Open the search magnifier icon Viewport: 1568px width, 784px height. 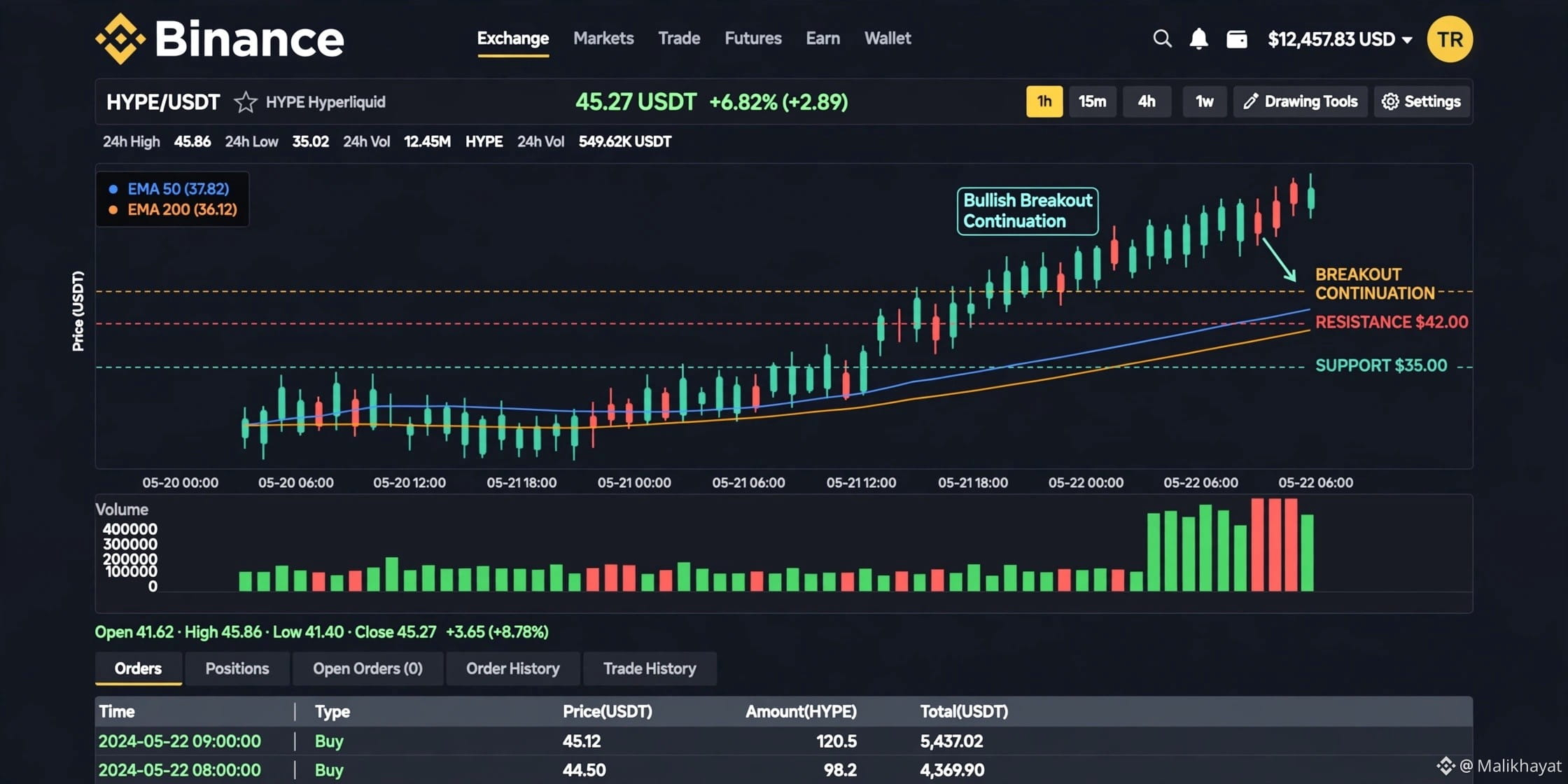pyautogui.click(x=1162, y=38)
